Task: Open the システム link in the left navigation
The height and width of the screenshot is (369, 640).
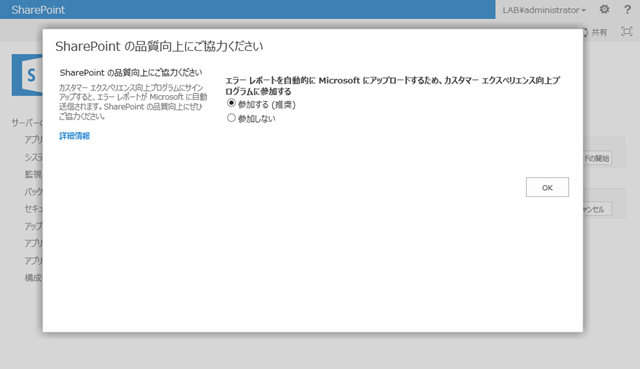Action: 33,157
